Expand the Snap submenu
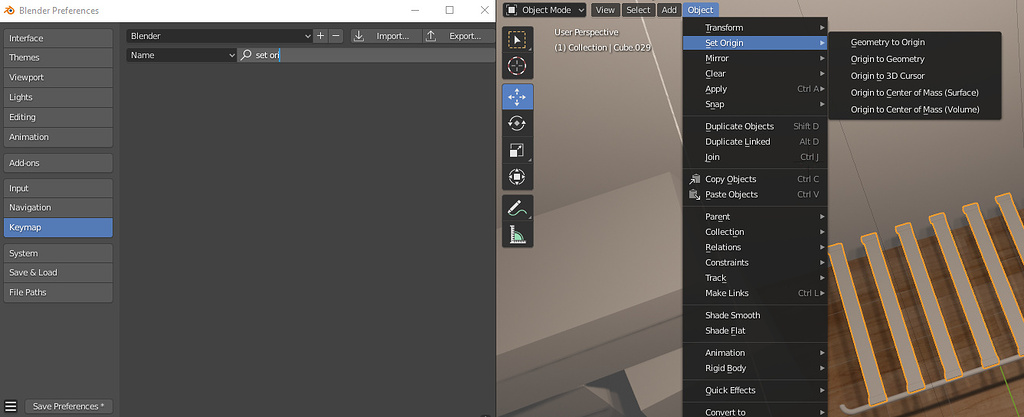1024x417 pixels. click(x=755, y=104)
